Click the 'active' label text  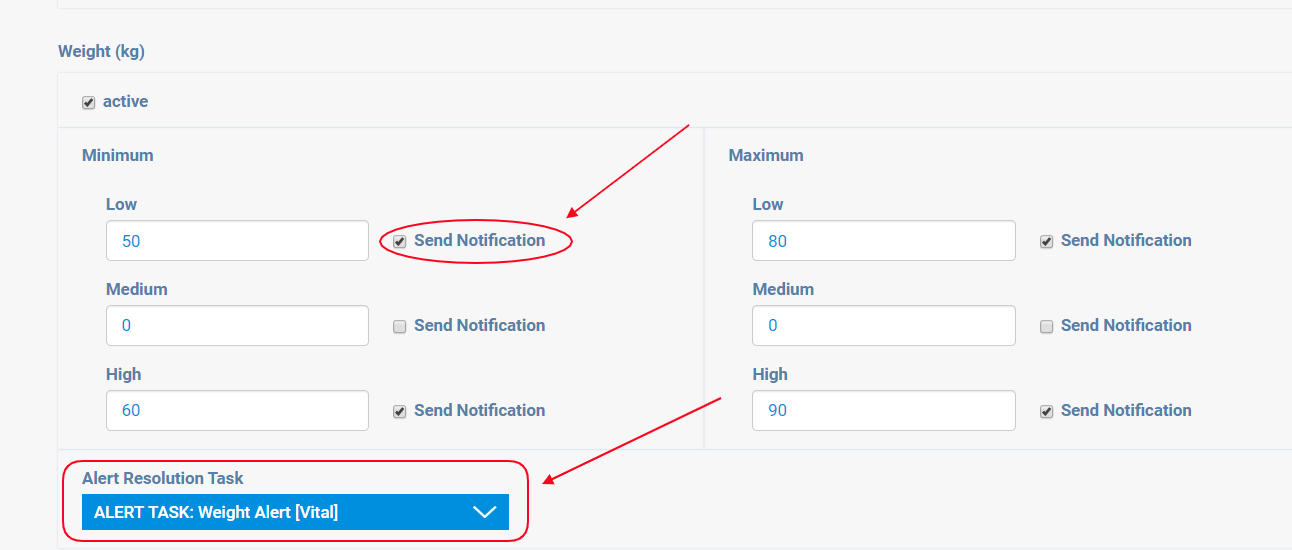(x=126, y=101)
